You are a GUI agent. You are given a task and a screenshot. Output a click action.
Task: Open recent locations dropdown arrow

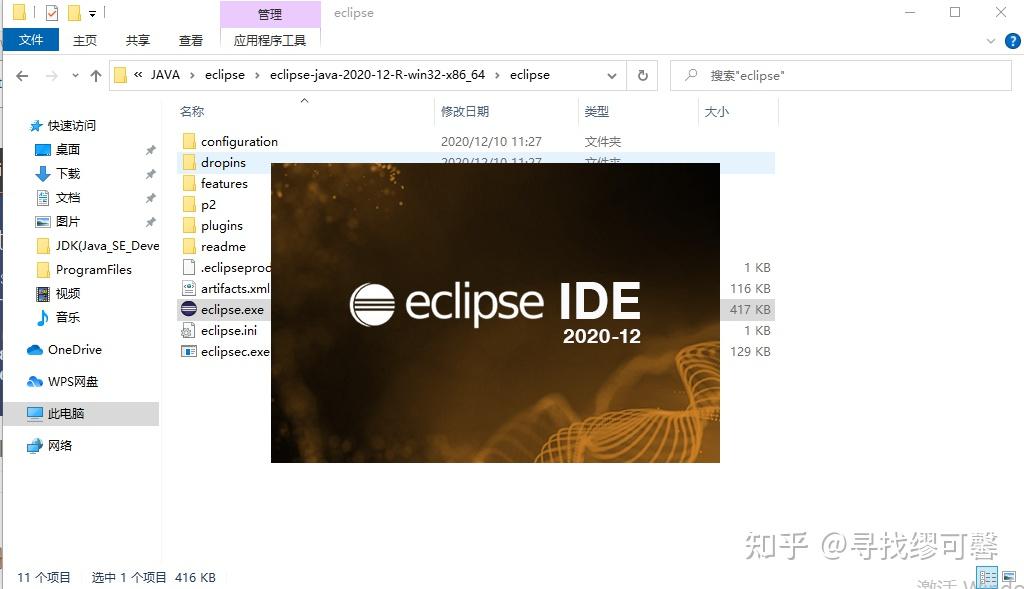(x=76, y=76)
